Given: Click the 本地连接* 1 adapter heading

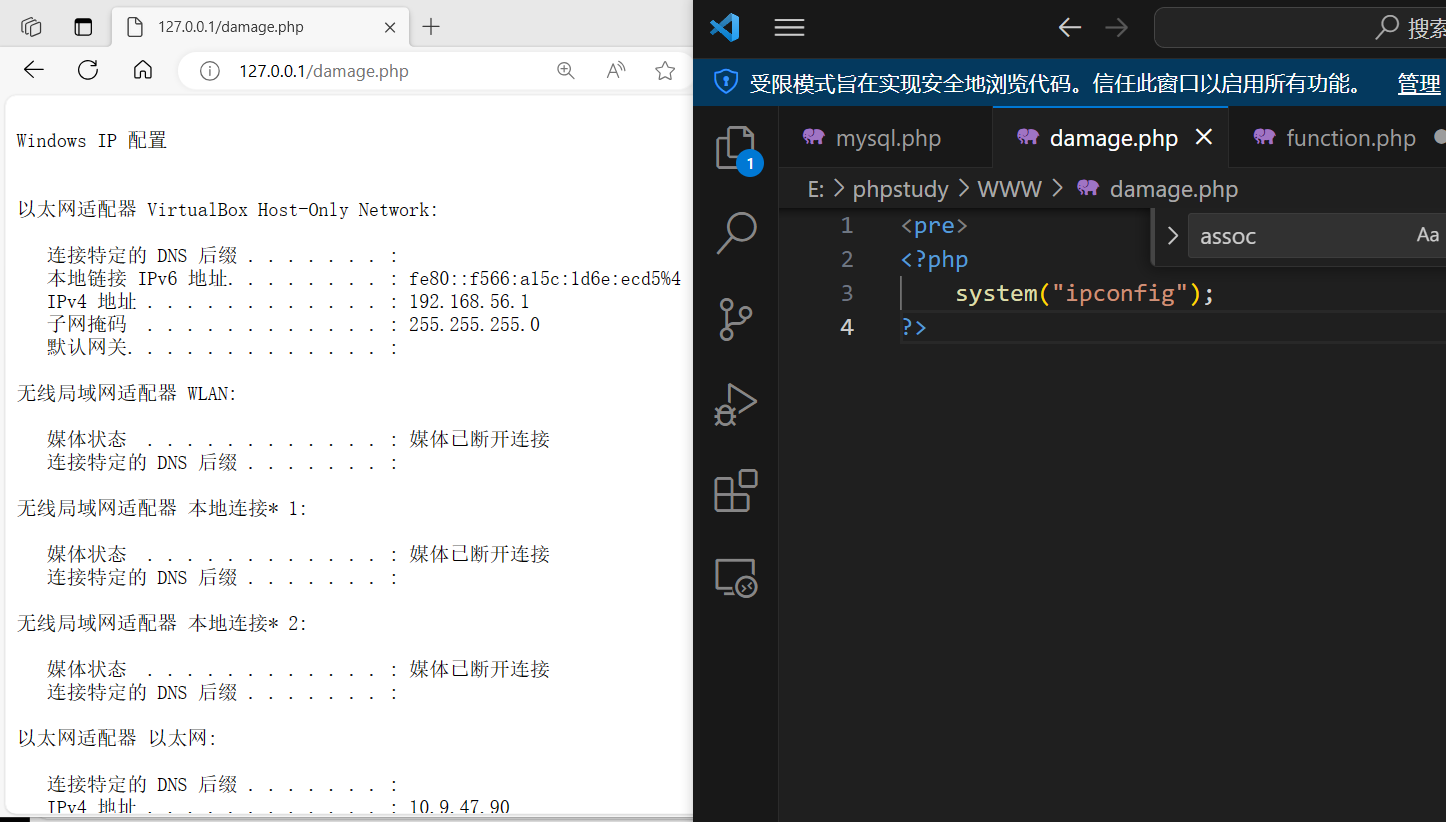Looking at the screenshot, I should (162, 509).
